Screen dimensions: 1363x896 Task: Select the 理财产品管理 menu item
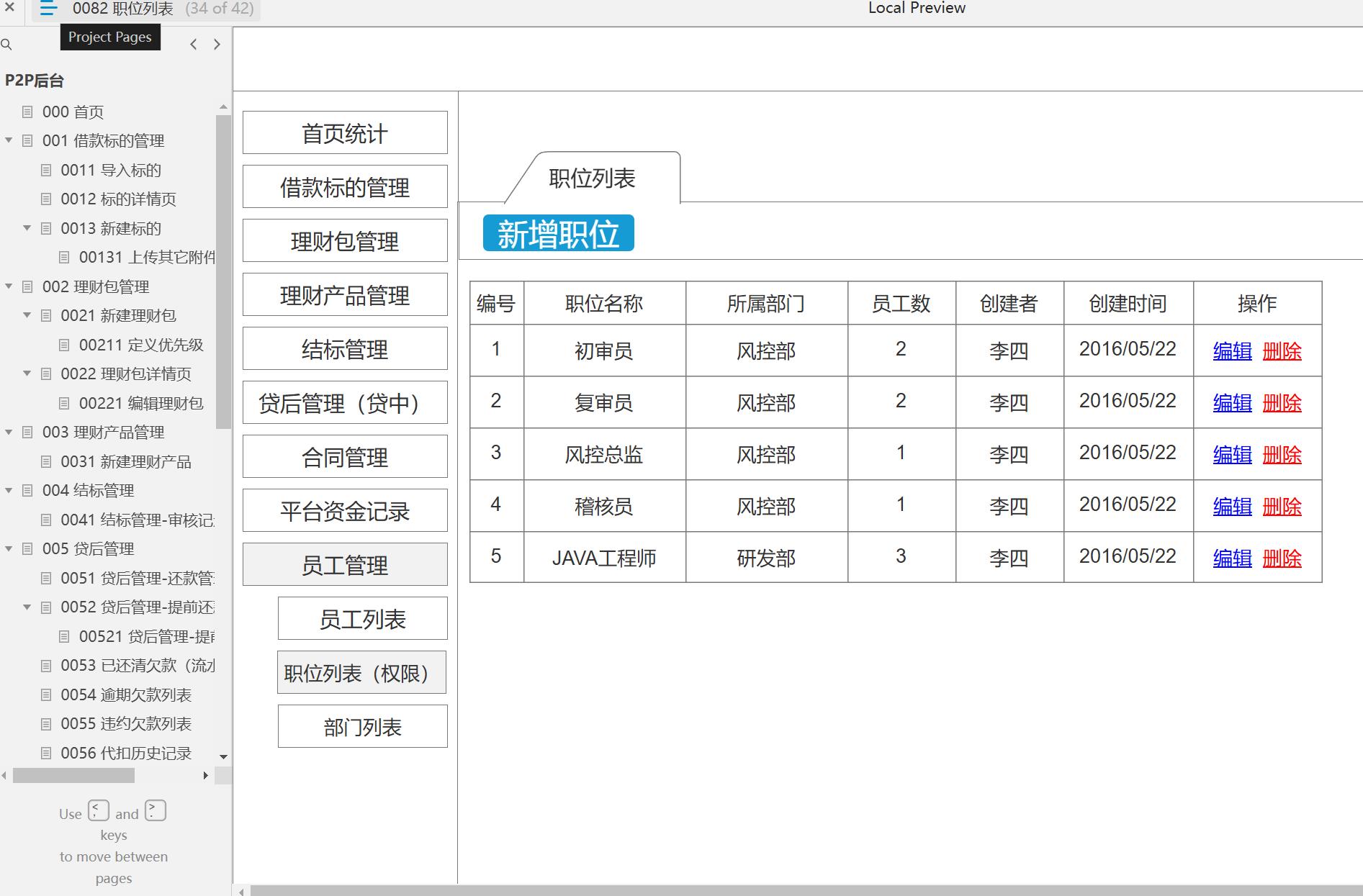pos(345,294)
